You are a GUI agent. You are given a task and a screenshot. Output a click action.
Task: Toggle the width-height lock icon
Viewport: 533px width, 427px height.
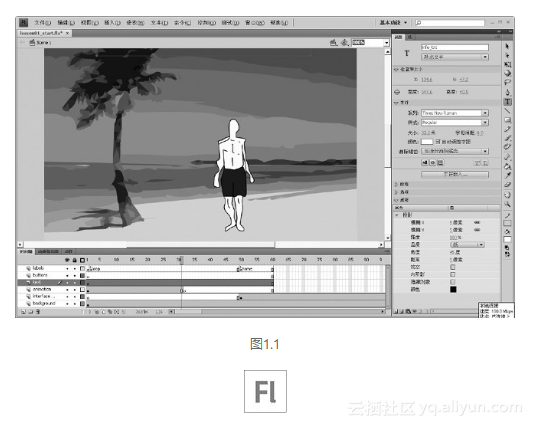point(397,92)
